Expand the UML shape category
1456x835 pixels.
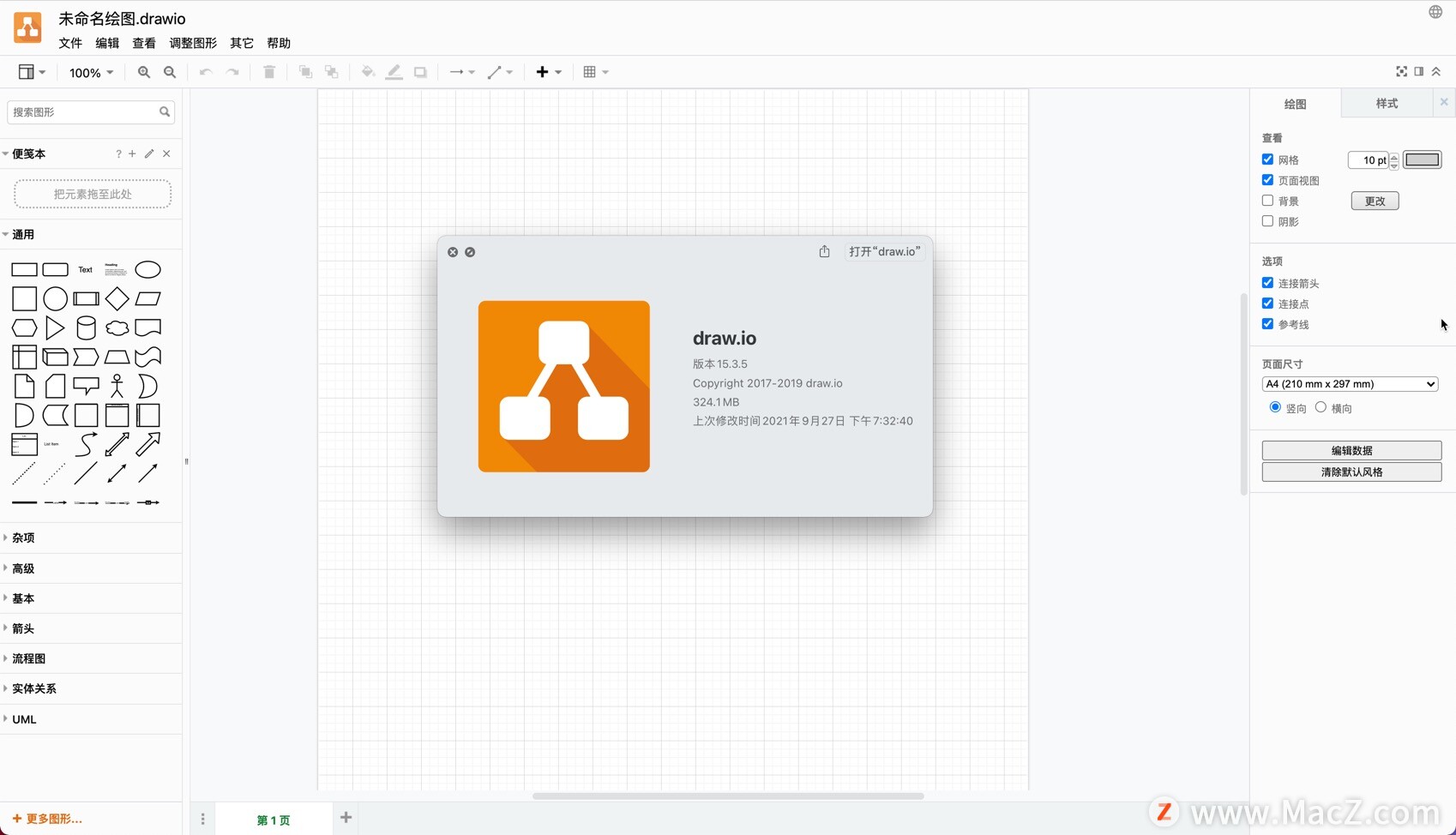[90, 719]
